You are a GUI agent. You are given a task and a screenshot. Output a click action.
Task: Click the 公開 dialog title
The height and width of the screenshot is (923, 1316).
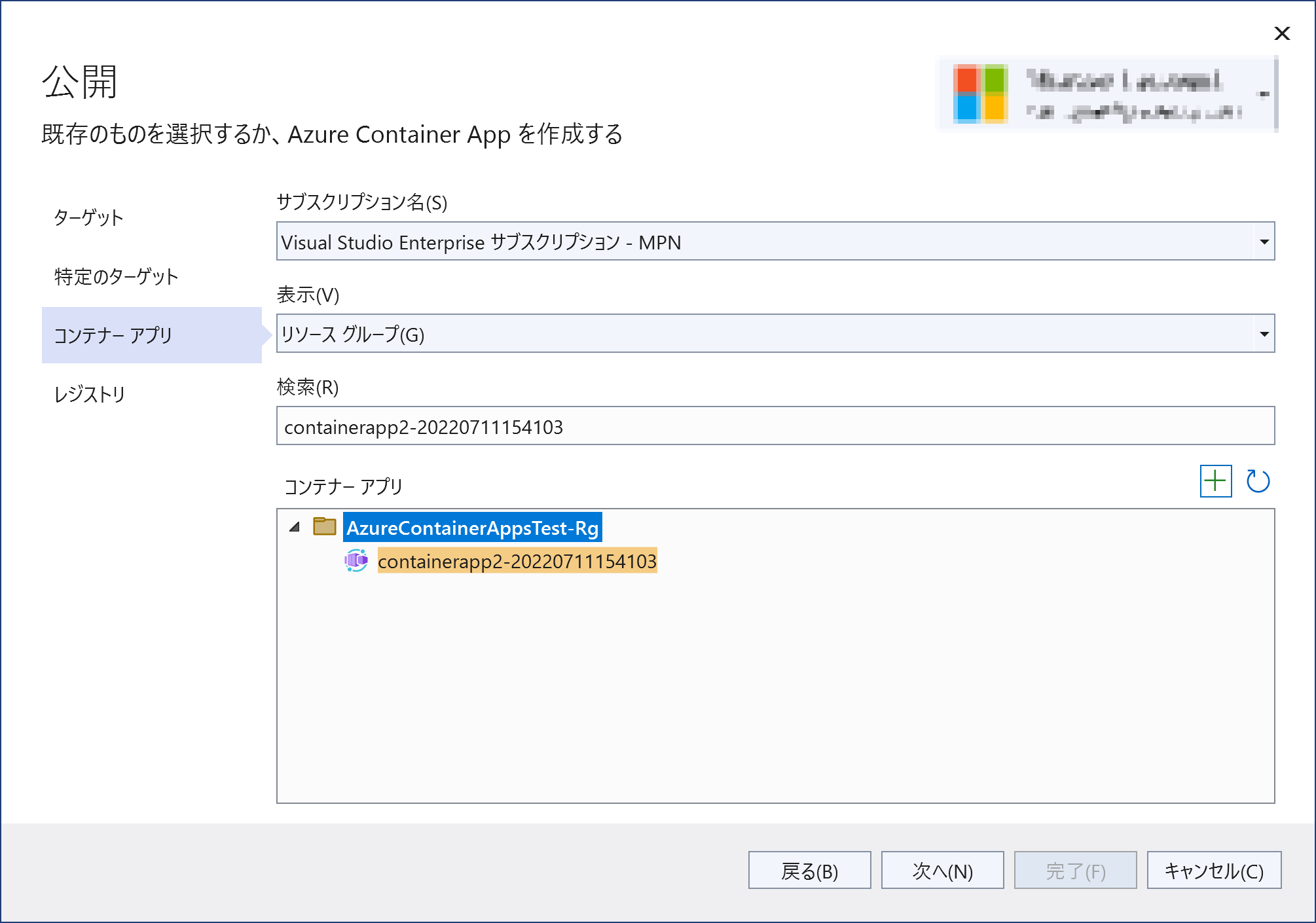(80, 82)
